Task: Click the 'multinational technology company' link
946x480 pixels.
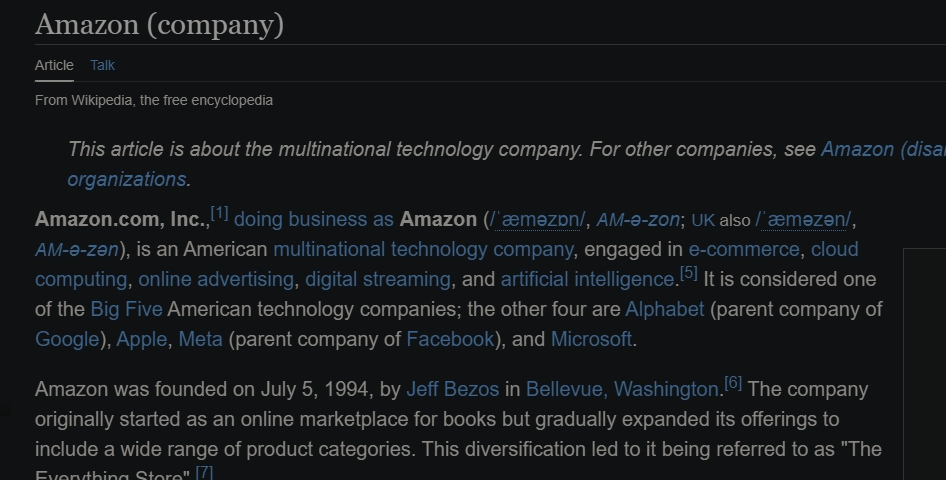Action: (423, 249)
